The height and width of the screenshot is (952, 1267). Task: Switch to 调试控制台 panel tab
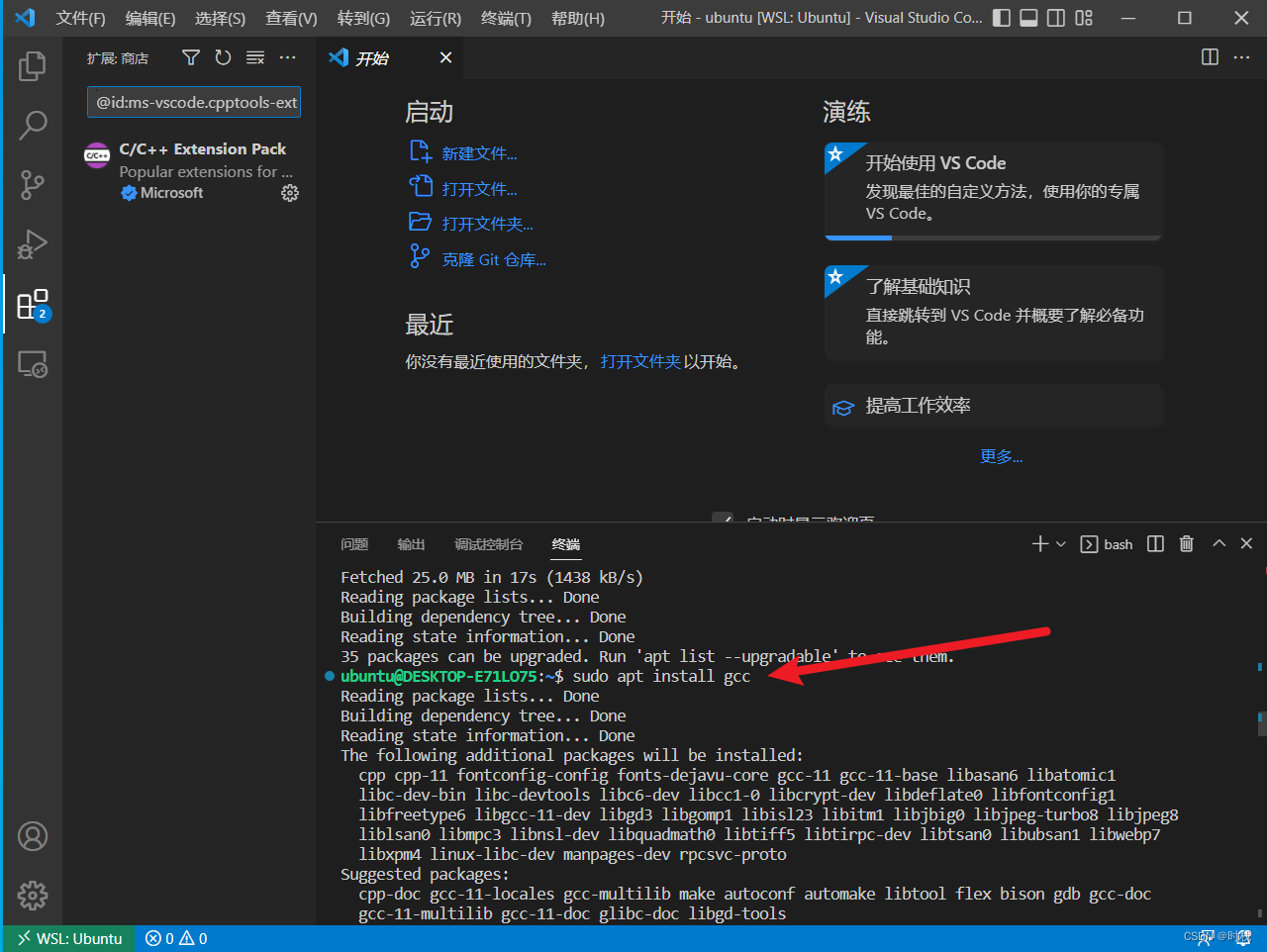(x=488, y=544)
